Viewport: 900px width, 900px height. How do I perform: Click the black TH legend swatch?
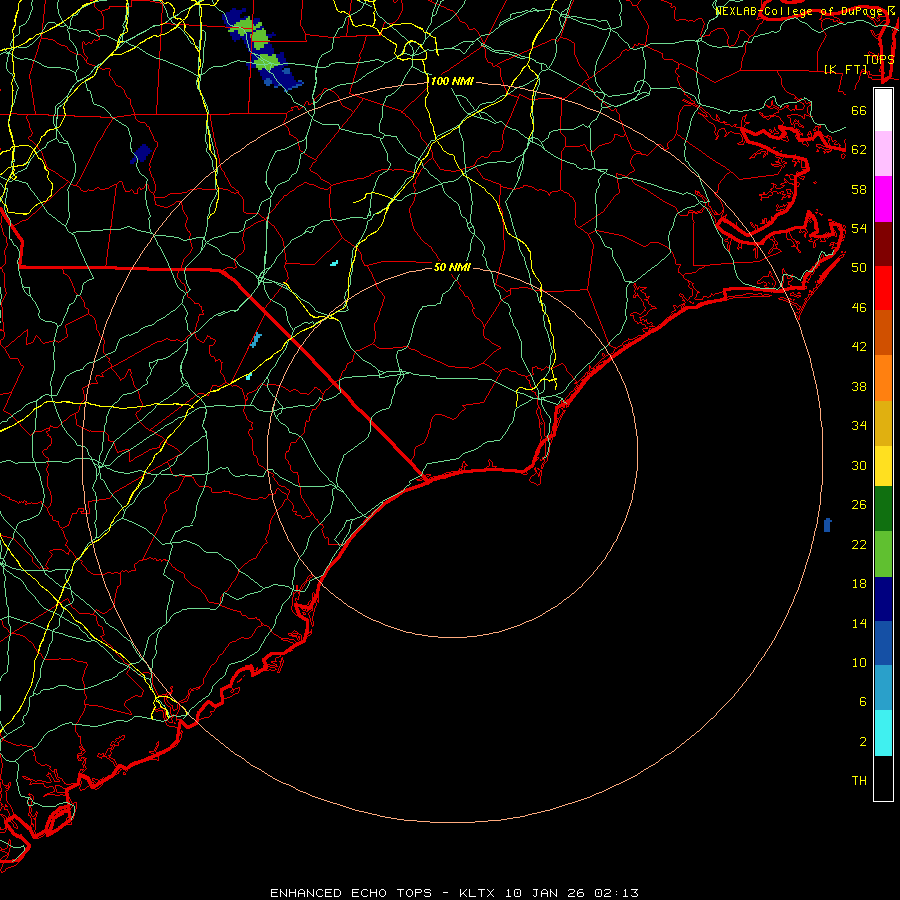[883, 778]
